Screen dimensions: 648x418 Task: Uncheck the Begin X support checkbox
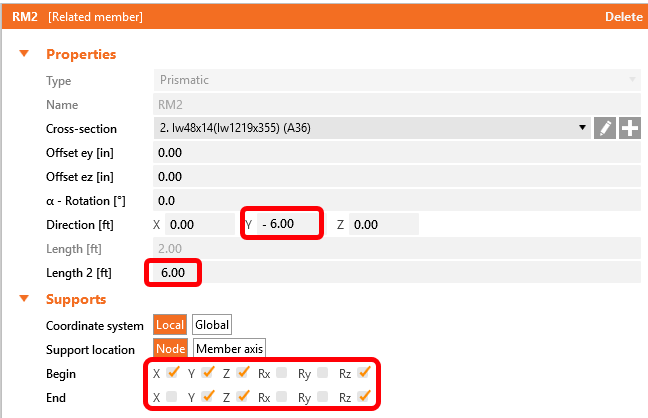click(x=174, y=373)
